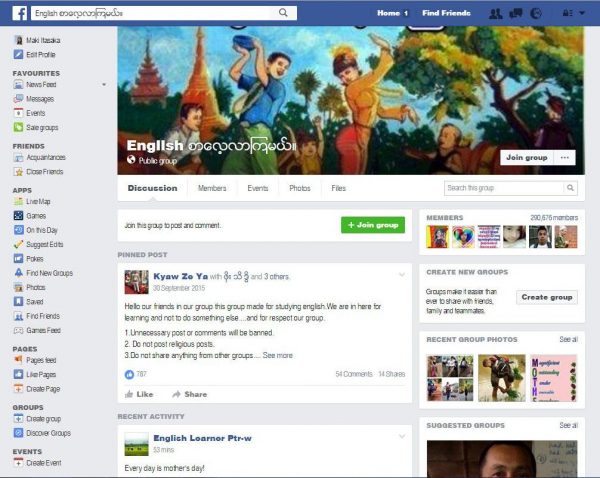Like the pinned post
600x478 pixels.
pos(139,394)
